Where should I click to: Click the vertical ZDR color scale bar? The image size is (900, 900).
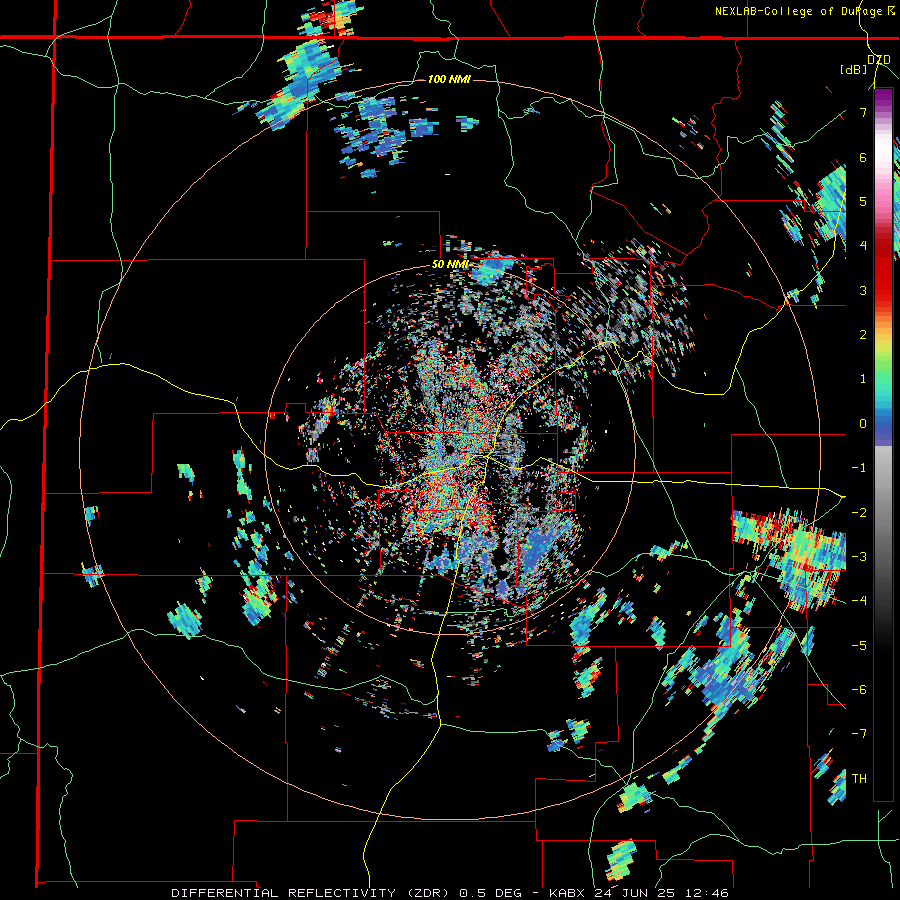click(x=883, y=444)
